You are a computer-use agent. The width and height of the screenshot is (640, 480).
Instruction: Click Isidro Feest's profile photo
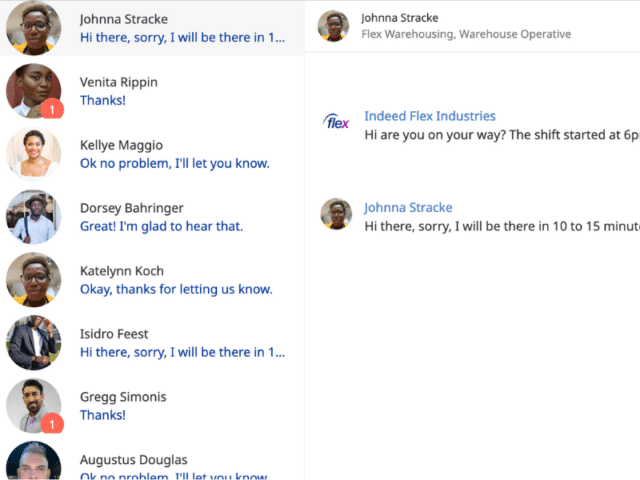33,343
